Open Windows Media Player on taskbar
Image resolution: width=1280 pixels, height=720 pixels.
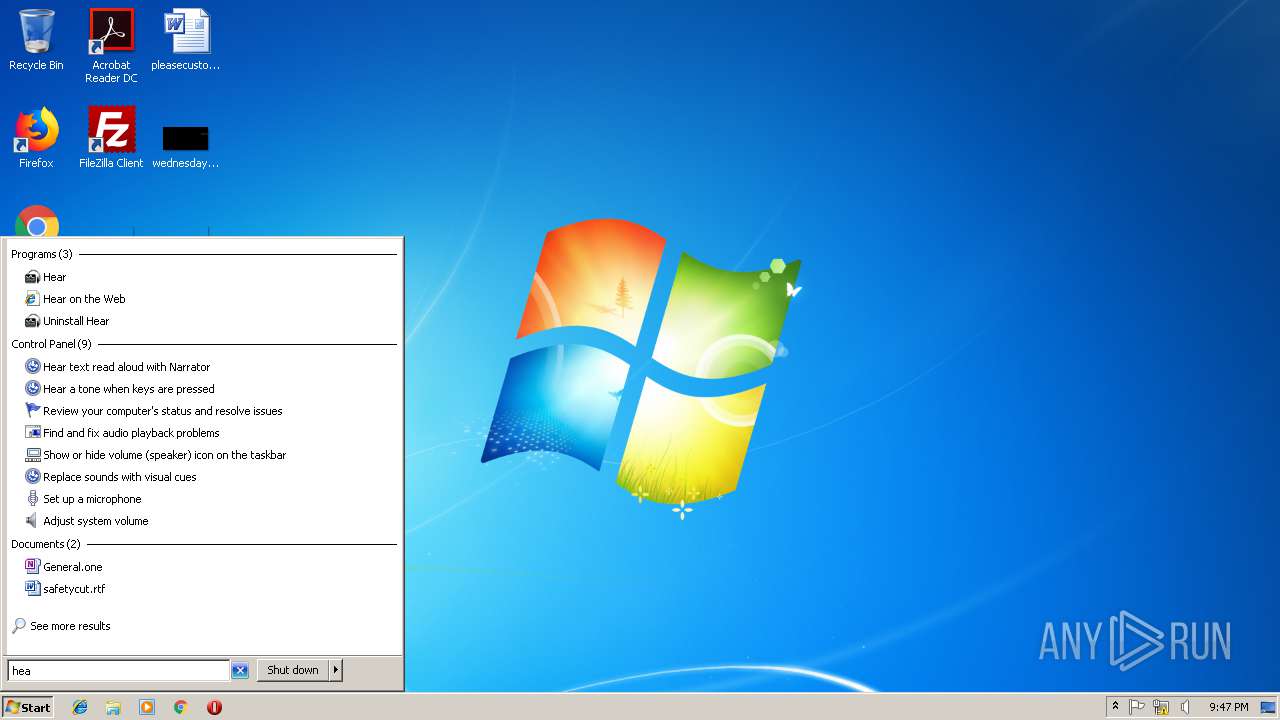pos(147,707)
